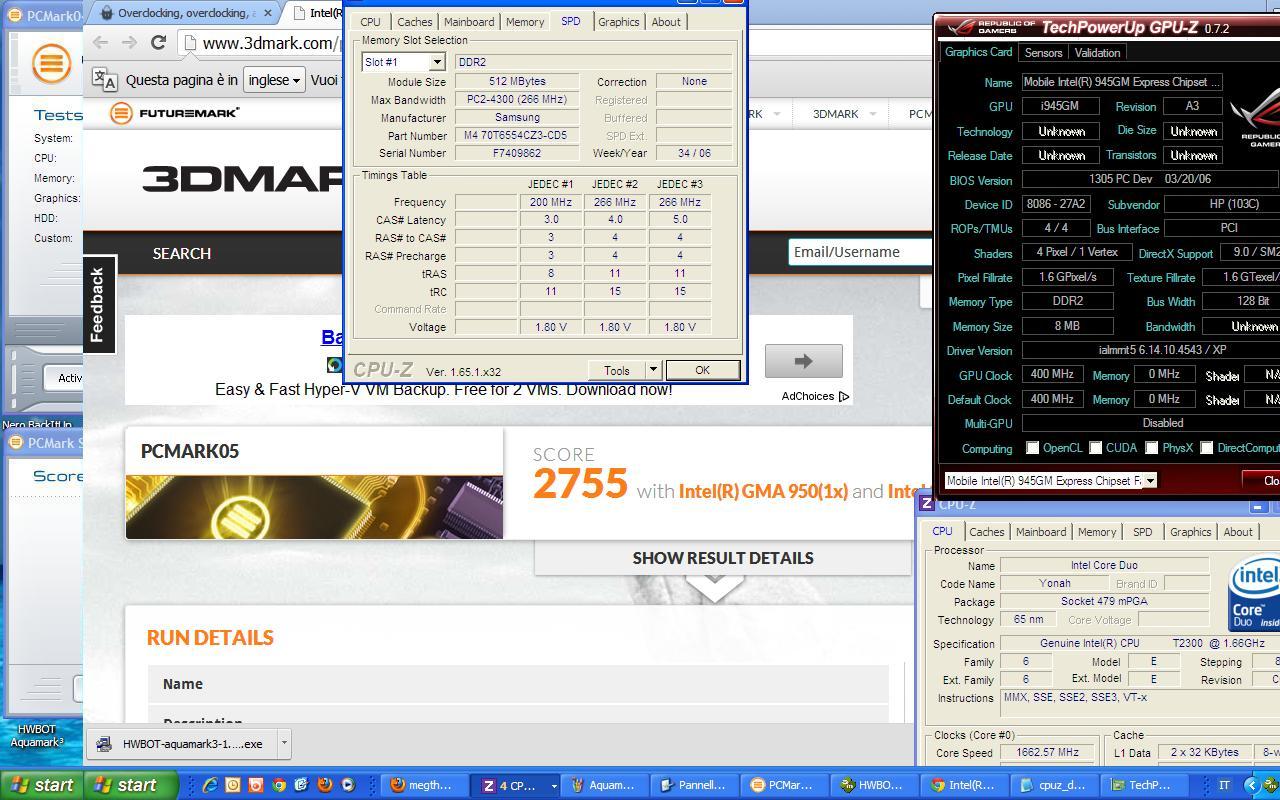
Task: Click the Tools button in CPU-Z
Action: point(617,371)
